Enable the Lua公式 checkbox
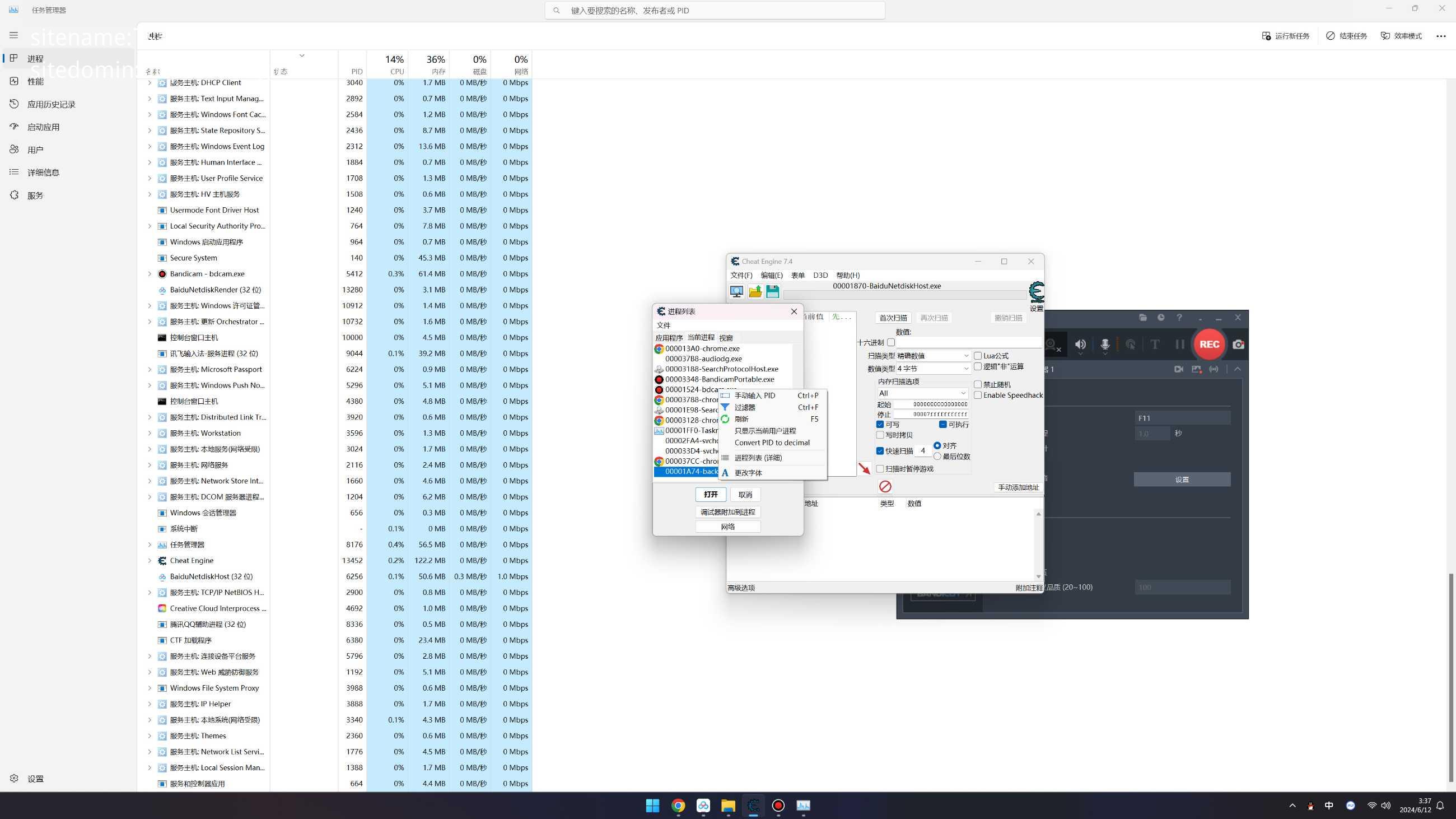The height and width of the screenshot is (819, 1456). click(x=978, y=356)
